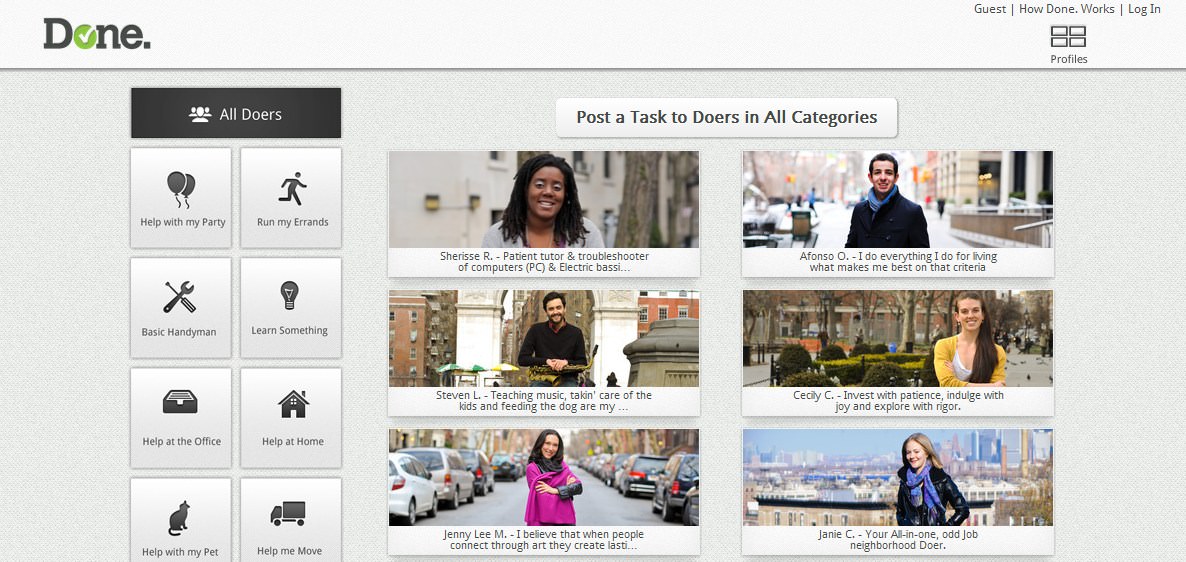Image resolution: width=1186 pixels, height=562 pixels.
Task: Click the cat icon for Help with my Pet
Action: tap(179, 518)
